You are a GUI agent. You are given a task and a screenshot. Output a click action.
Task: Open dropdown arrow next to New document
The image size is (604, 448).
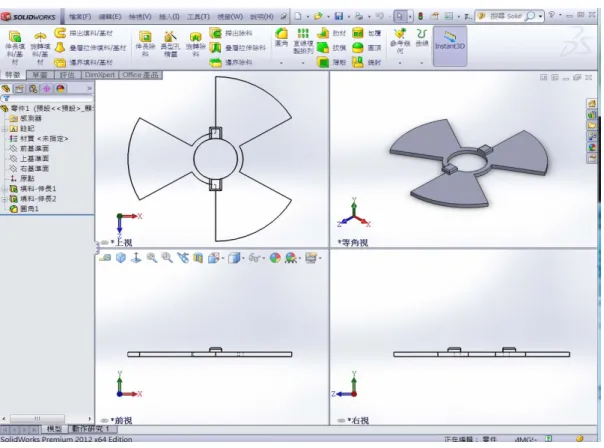click(x=308, y=17)
